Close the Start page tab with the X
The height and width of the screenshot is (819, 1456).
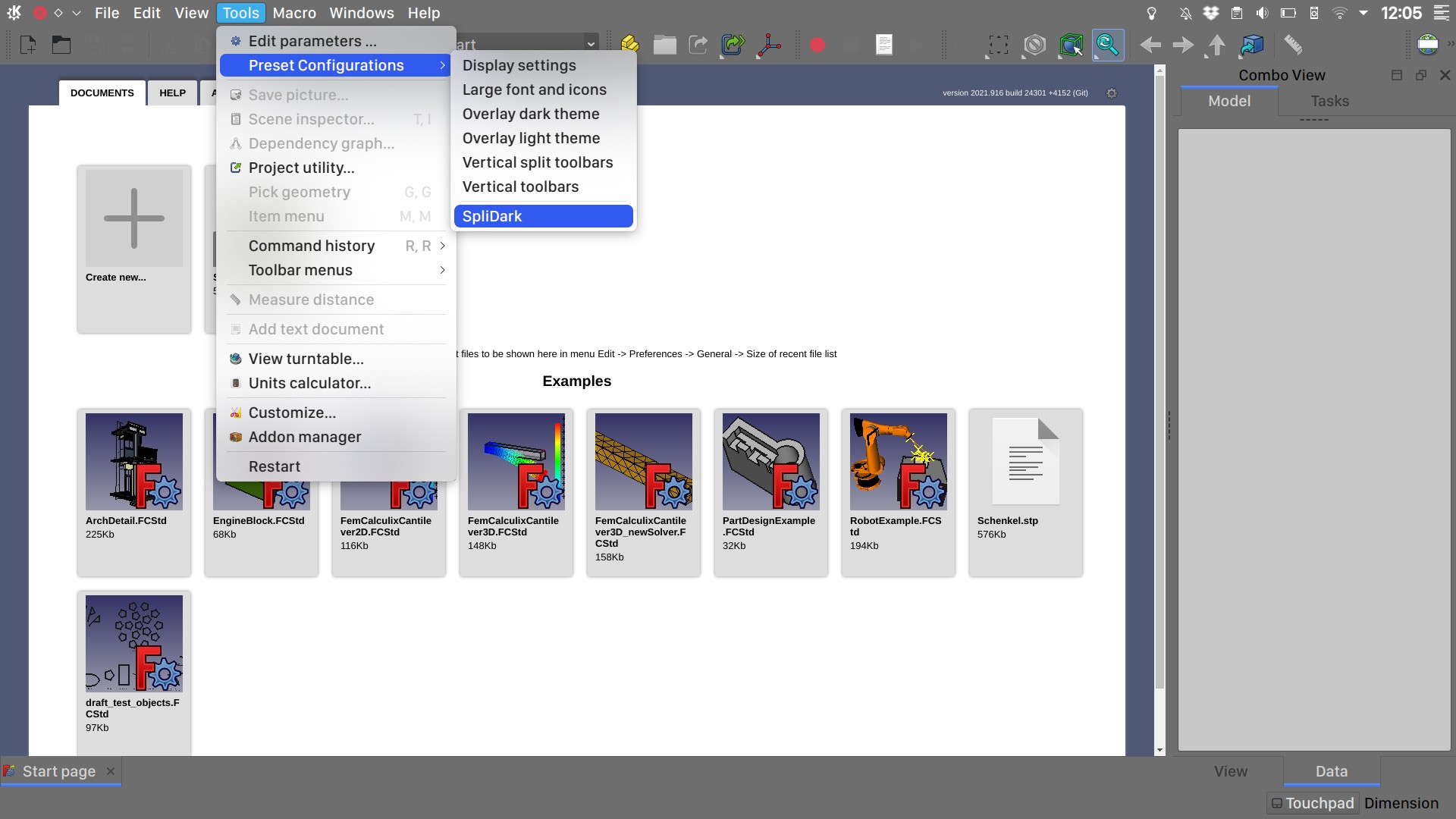(x=111, y=771)
